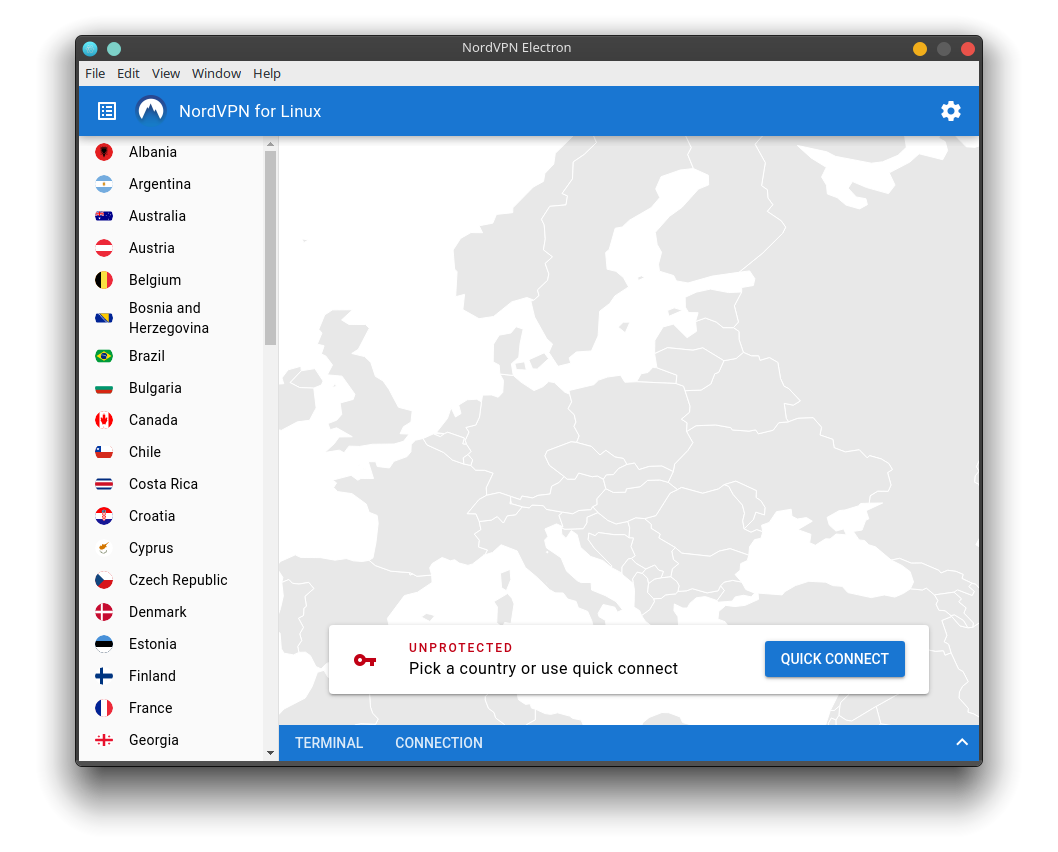Click the Denmark flag icon
Image resolution: width=1058 pixels, height=852 pixels.
104,612
